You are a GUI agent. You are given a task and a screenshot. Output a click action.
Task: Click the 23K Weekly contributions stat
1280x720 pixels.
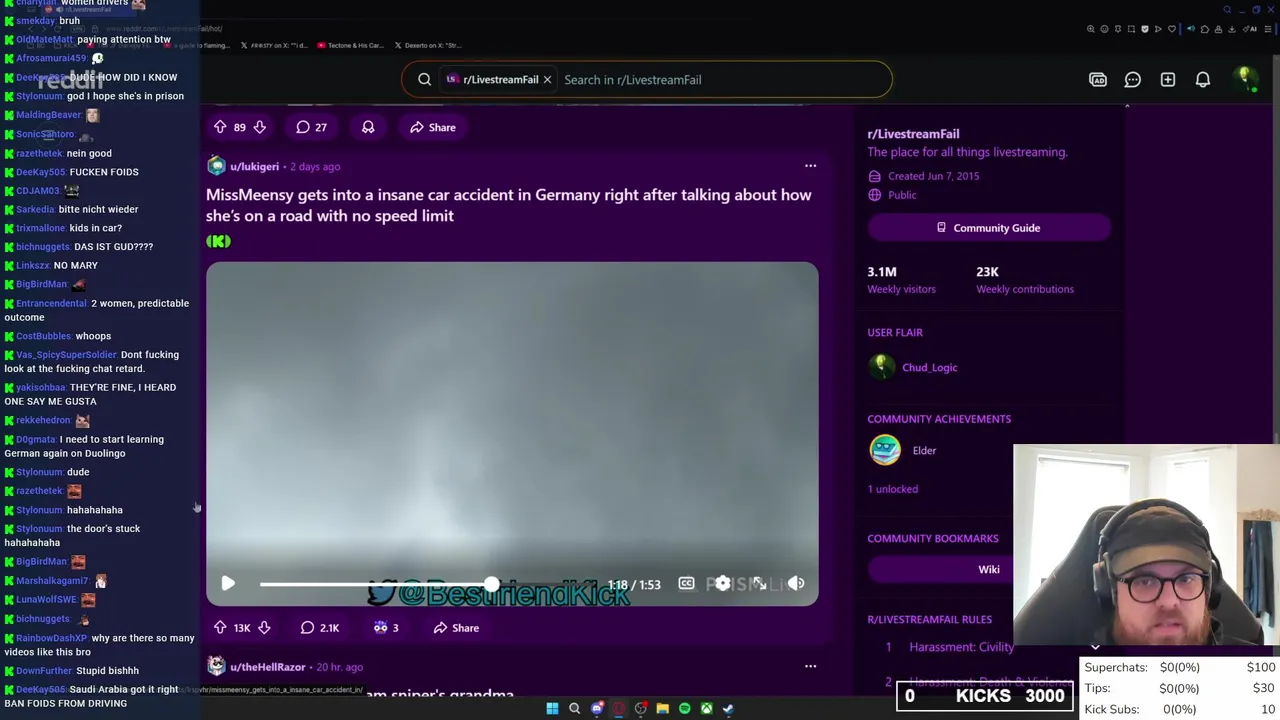pos(1025,280)
